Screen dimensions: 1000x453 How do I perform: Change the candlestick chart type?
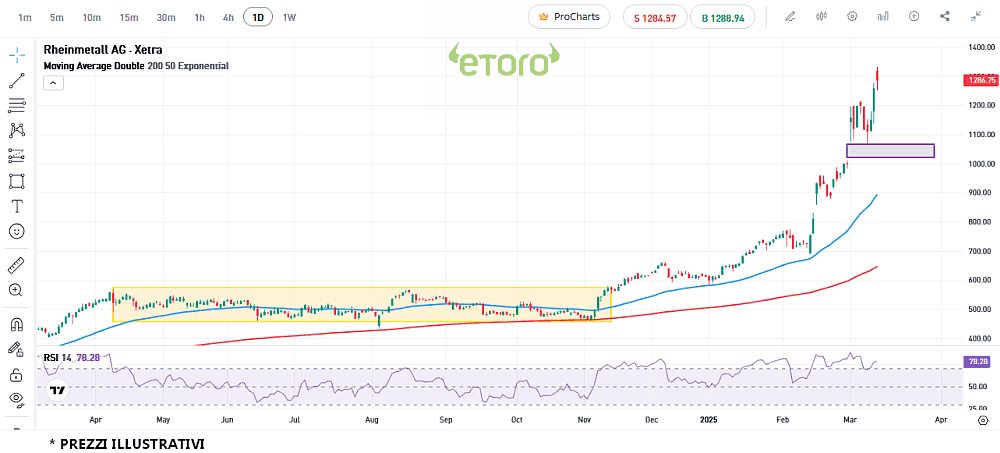point(821,17)
